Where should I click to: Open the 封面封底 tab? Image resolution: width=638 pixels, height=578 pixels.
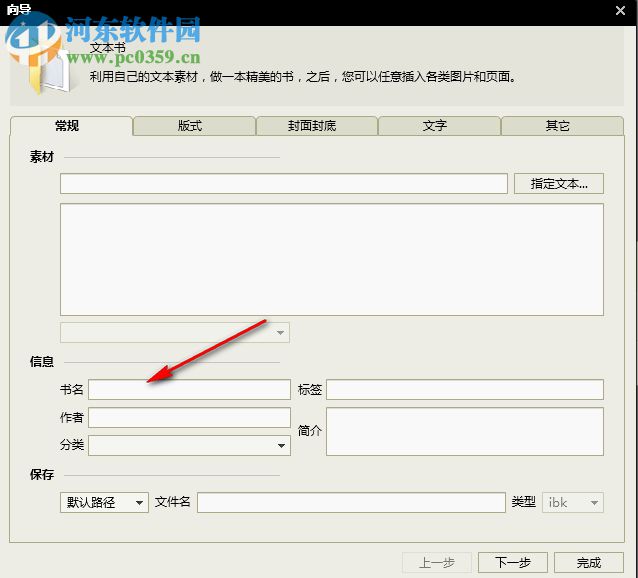(317, 126)
